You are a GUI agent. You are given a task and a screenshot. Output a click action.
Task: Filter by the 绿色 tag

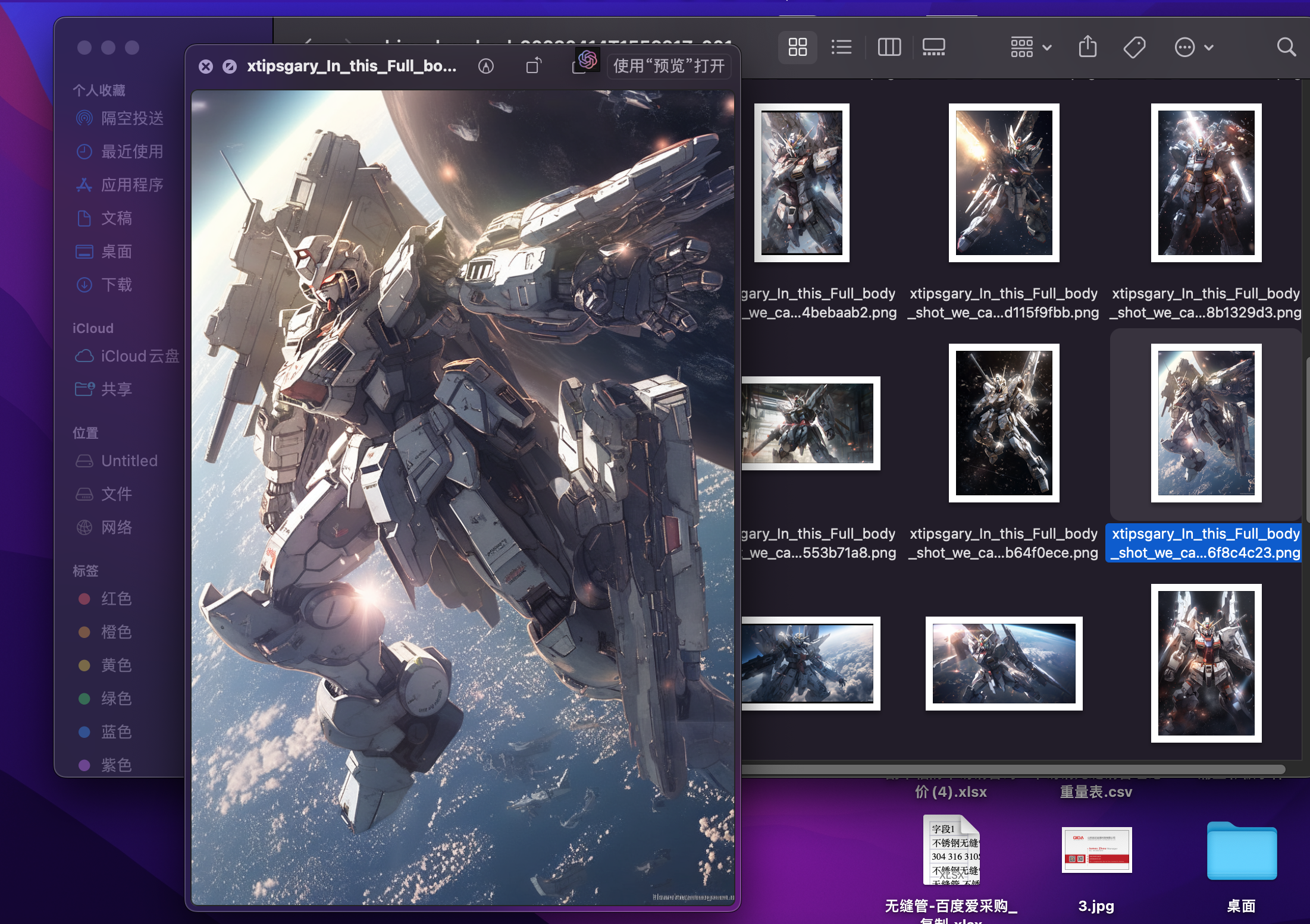pos(105,699)
